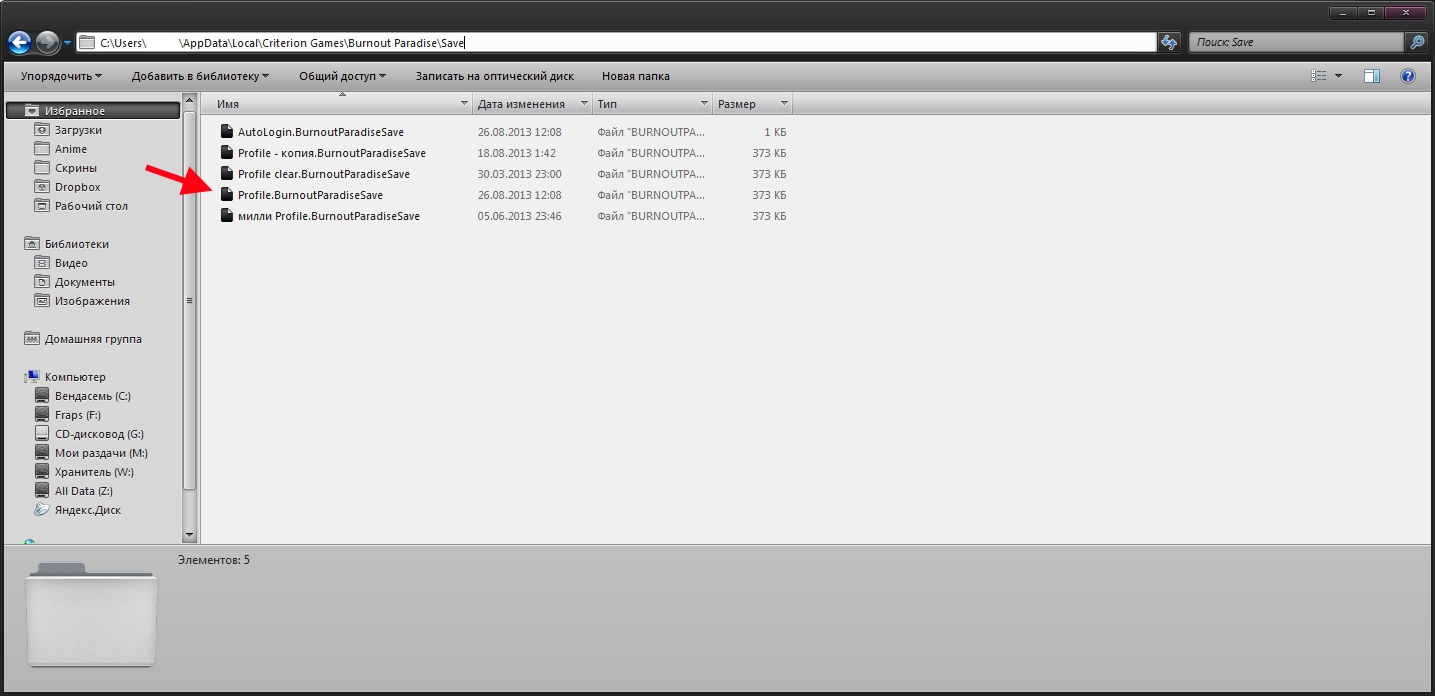Open the Изображения library
Viewport: 1435px width, 696px height.
pos(92,301)
